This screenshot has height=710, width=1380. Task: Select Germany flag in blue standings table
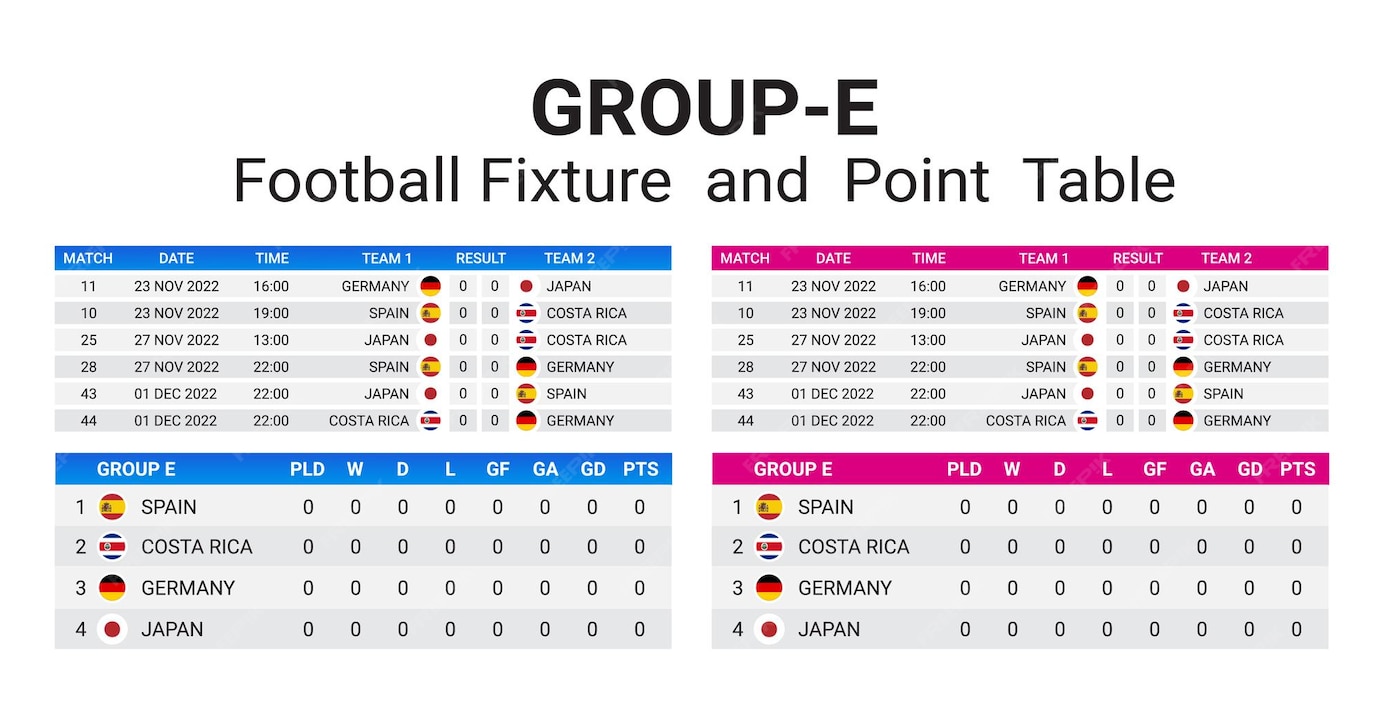click(x=112, y=588)
